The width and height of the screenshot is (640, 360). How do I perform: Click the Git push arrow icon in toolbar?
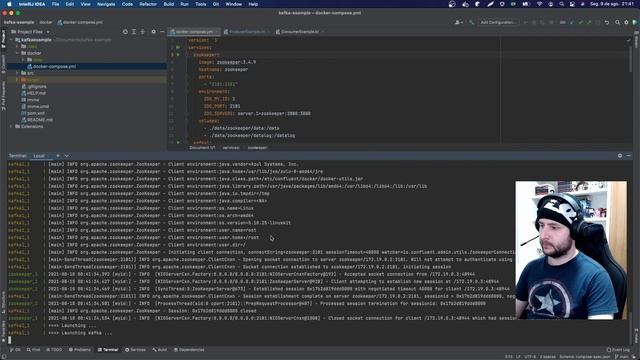coord(589,22)
